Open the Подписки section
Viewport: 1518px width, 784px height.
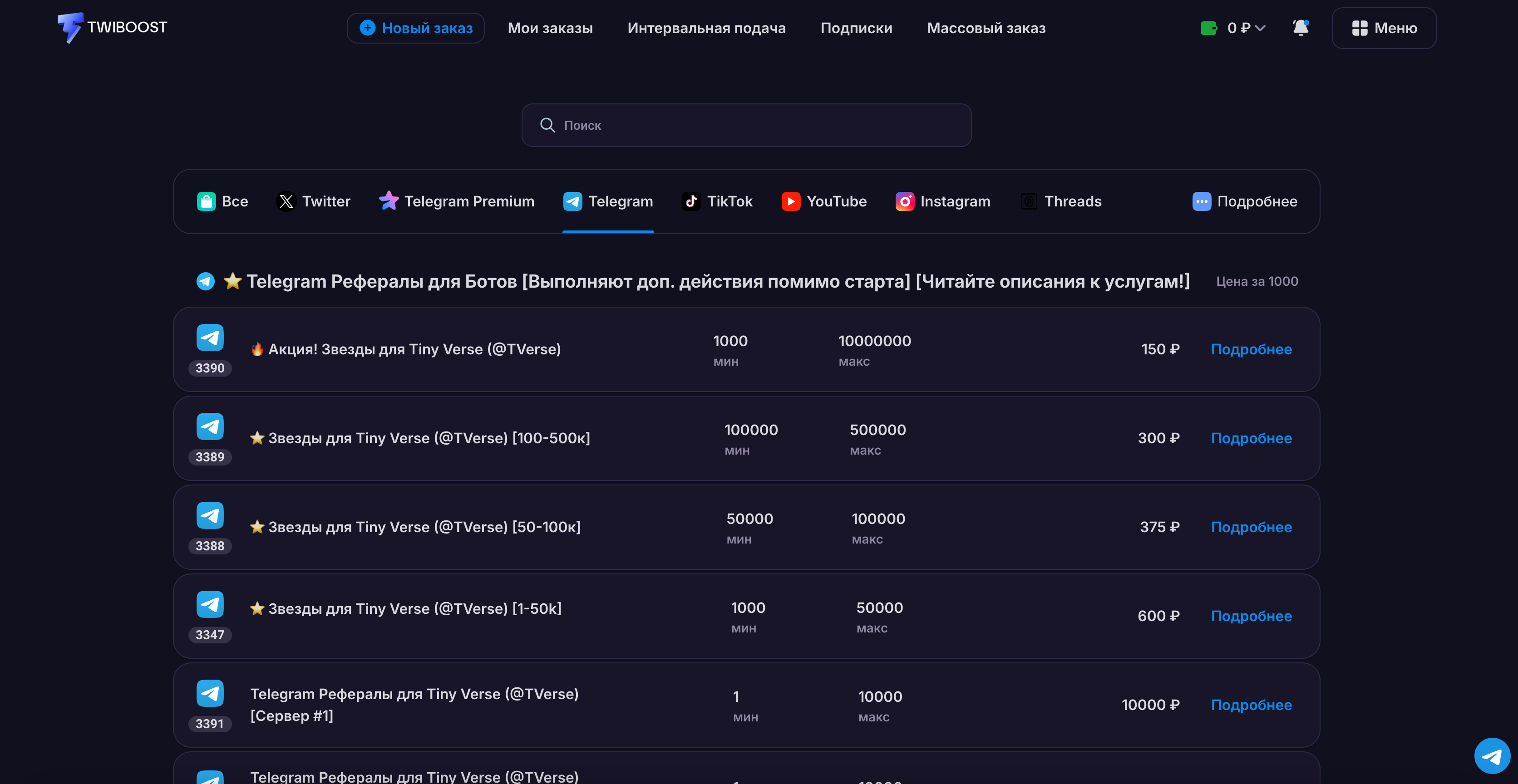point(856,28)
